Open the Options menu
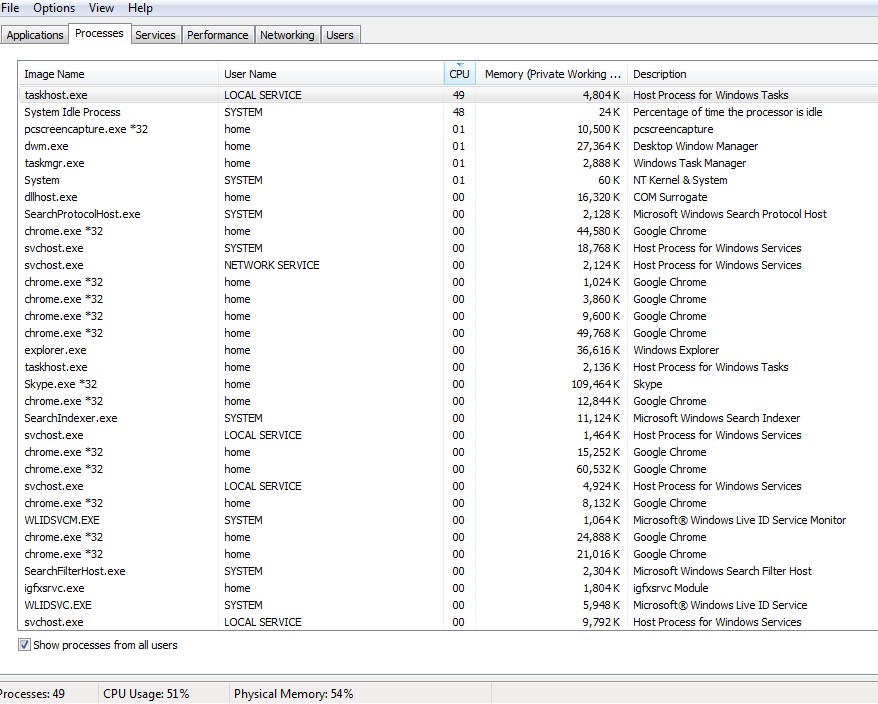 [x=54, y=8]
